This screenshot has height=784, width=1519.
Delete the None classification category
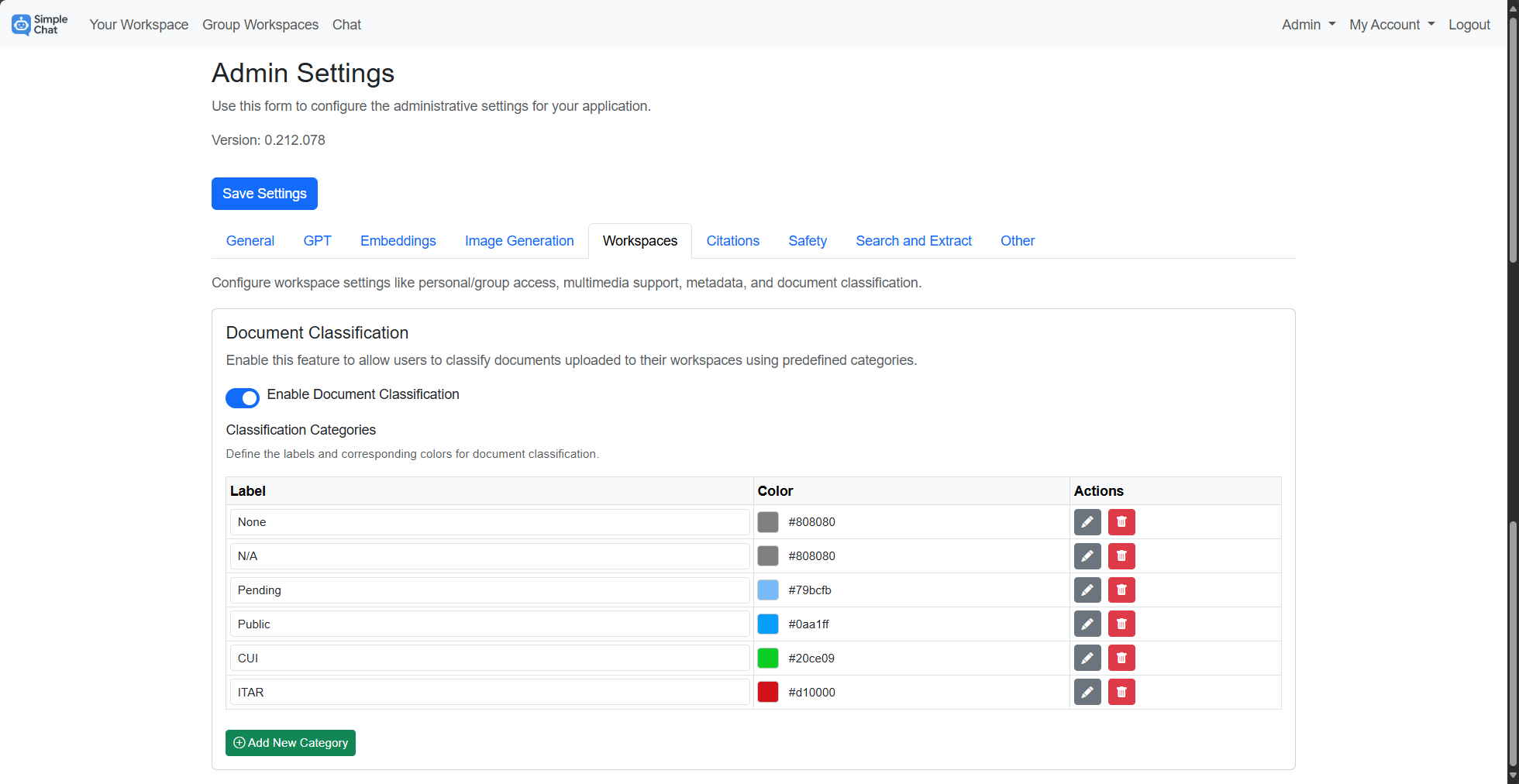(x=1121, y=521)
